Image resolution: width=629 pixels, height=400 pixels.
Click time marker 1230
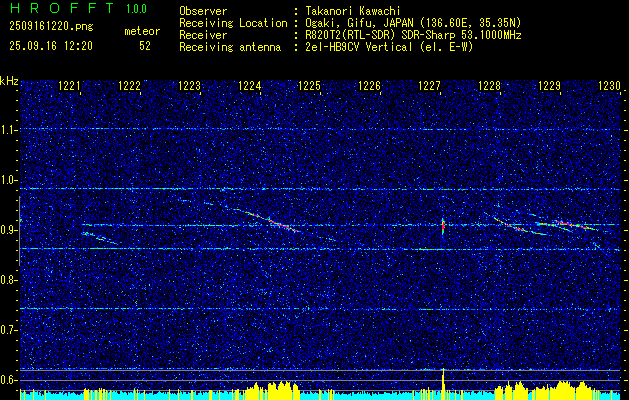coord(609,85)
